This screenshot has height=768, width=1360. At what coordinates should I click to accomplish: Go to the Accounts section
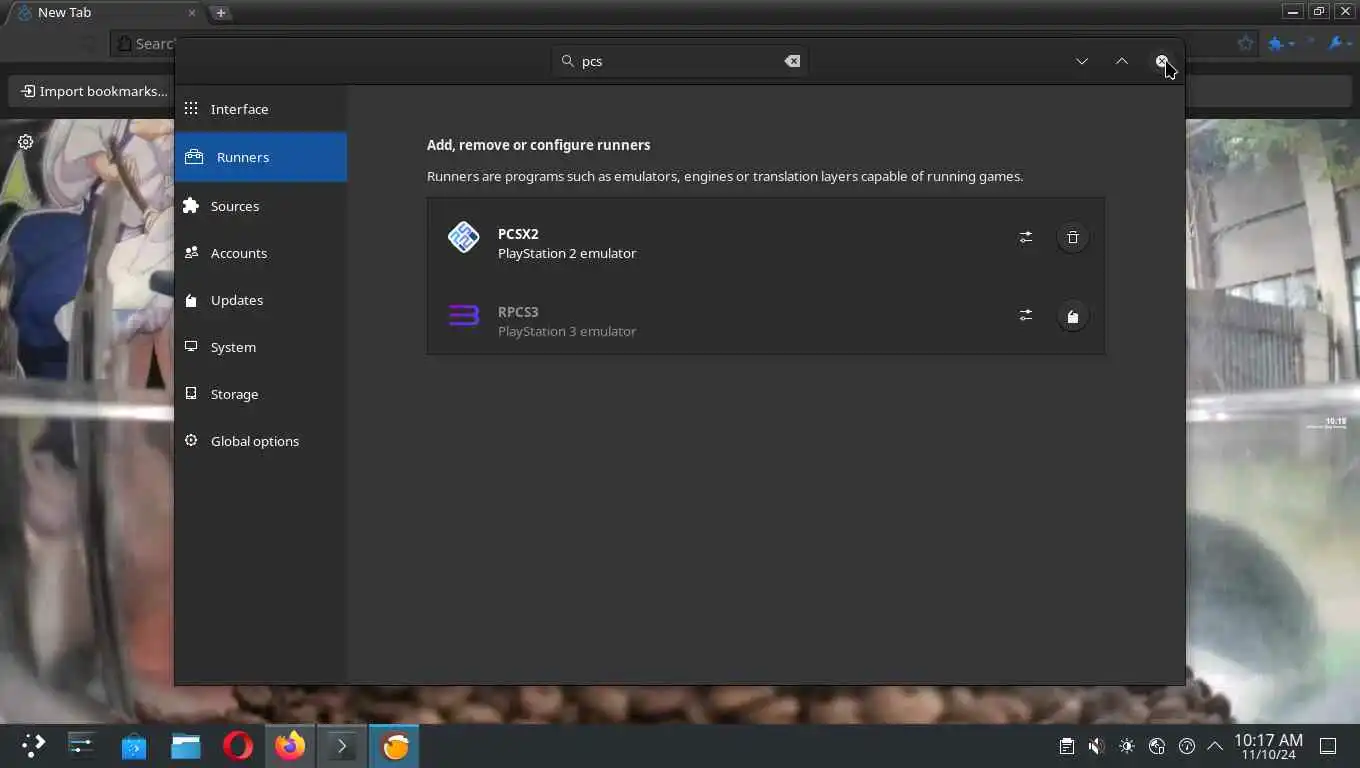click(260, 253)
